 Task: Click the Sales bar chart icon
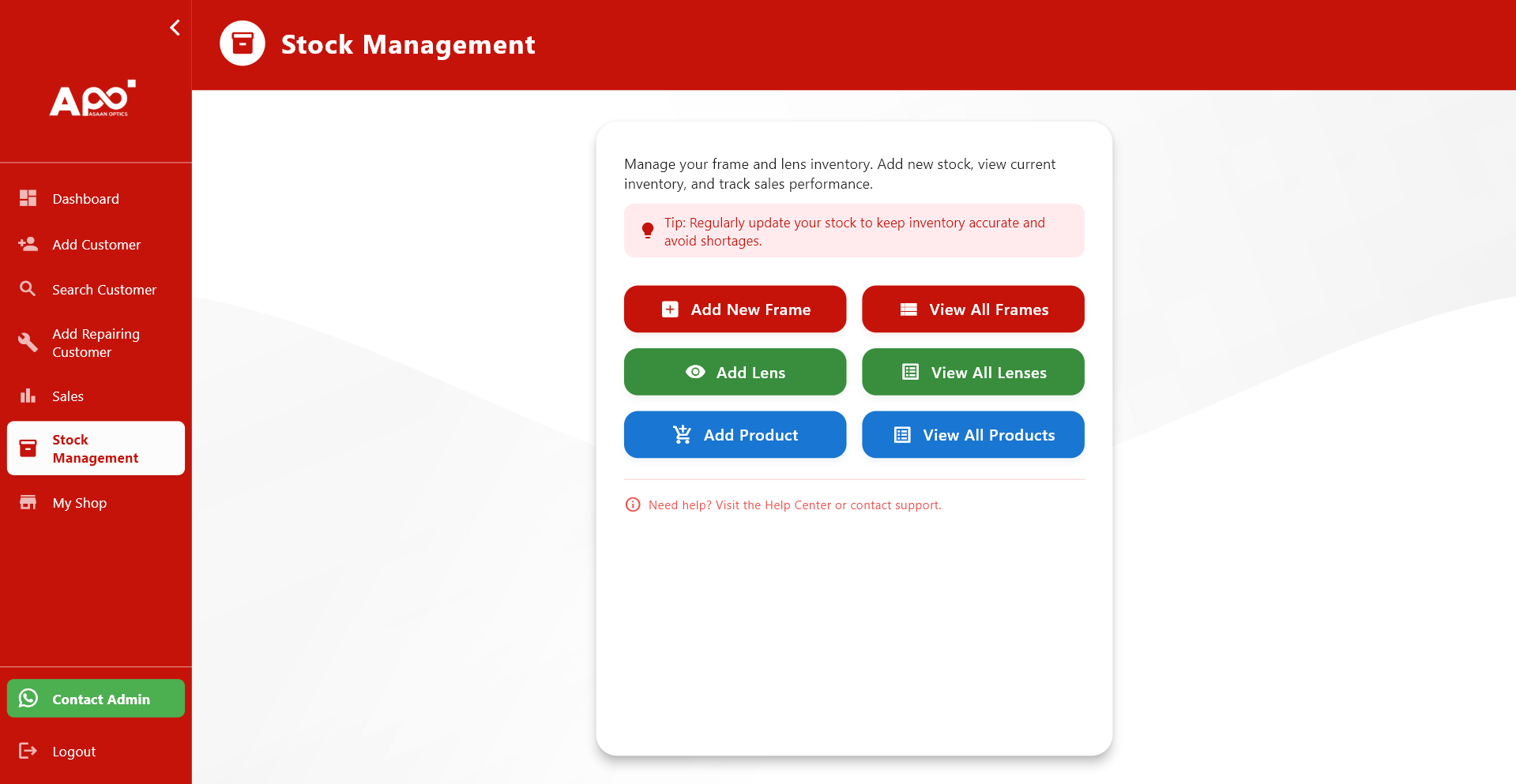pyautogui.click(x=28, y=396)
